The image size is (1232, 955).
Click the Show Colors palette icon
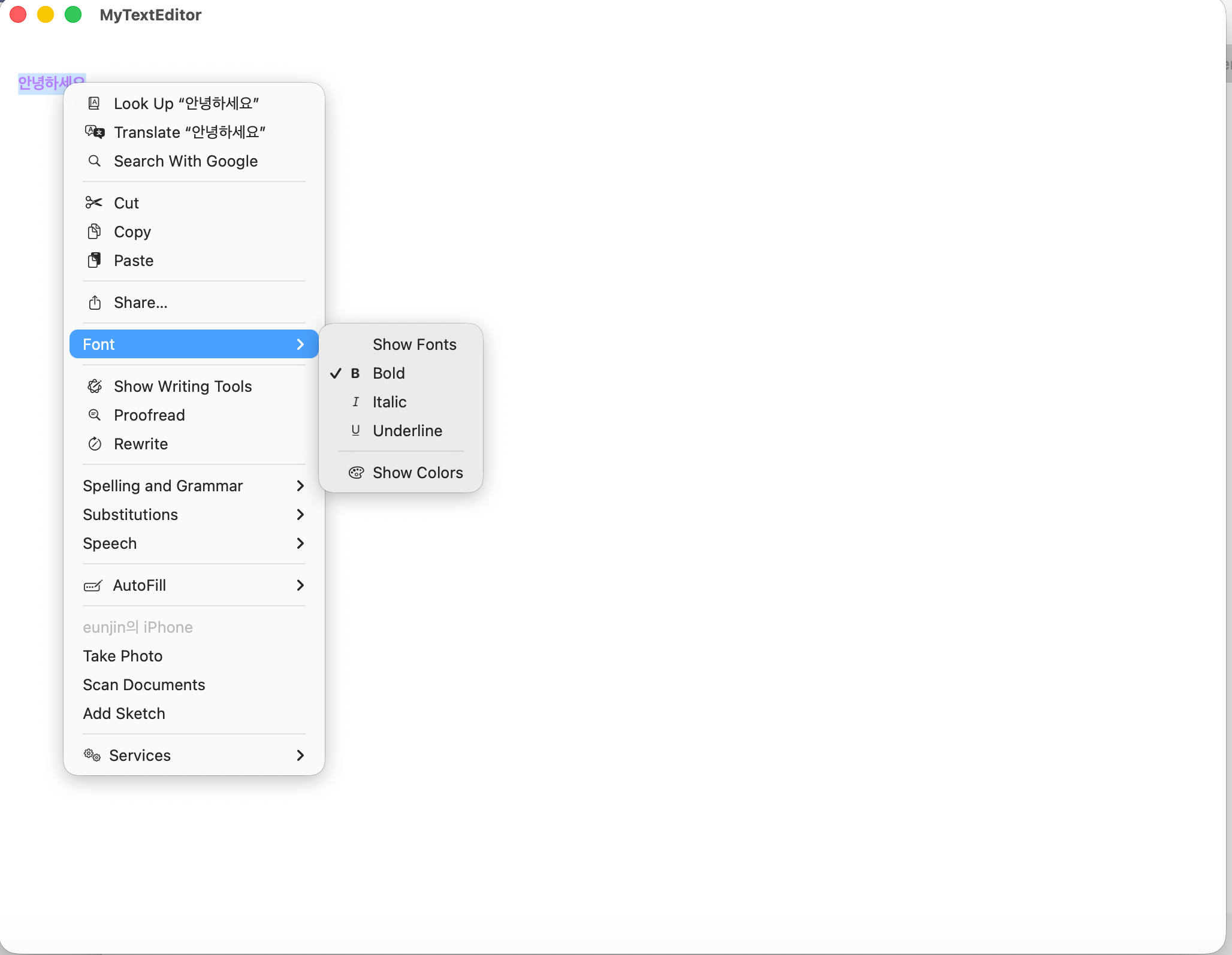pyautogui.click(x=356, y=473)
